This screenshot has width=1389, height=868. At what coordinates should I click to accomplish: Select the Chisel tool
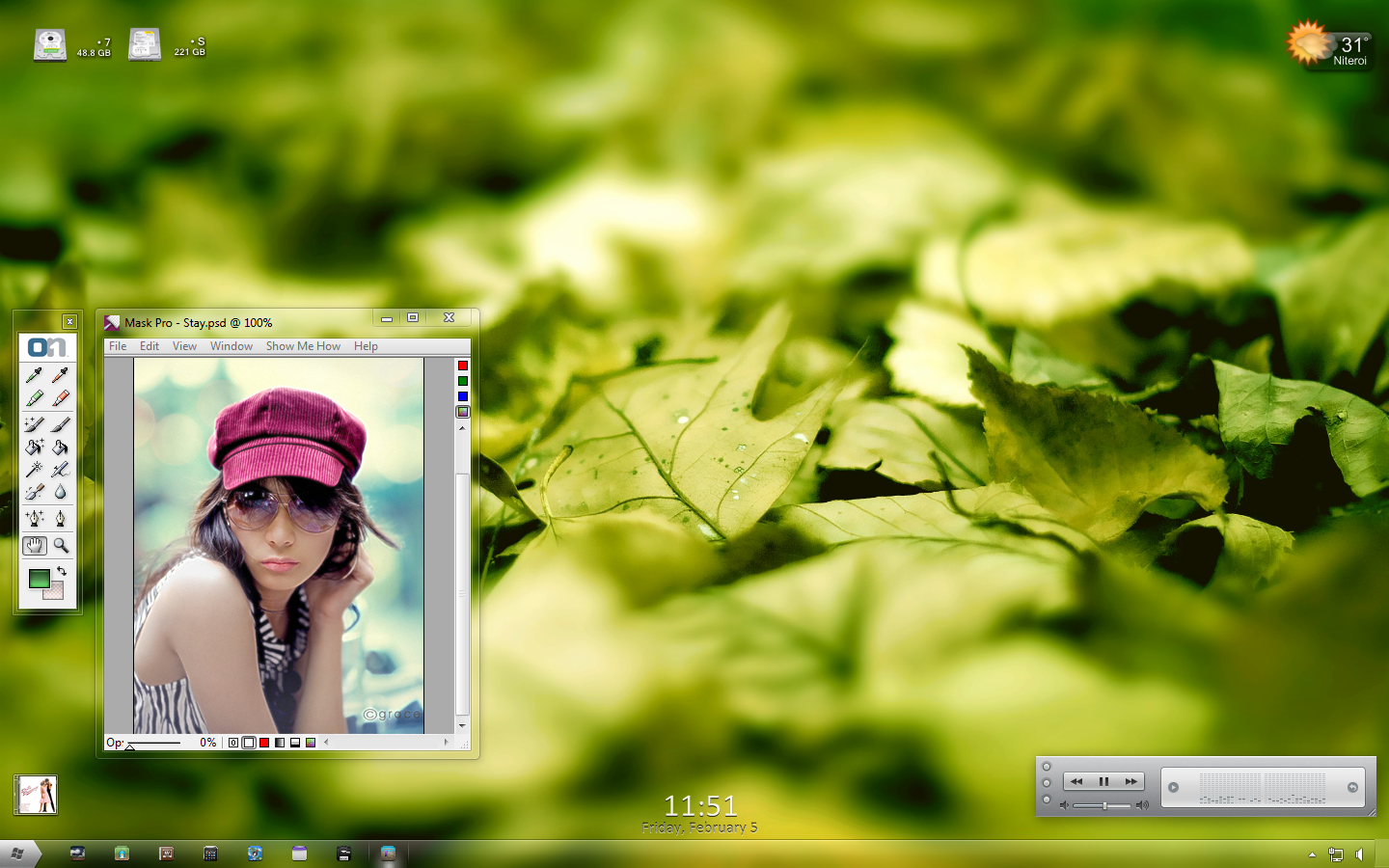point(35,492)
